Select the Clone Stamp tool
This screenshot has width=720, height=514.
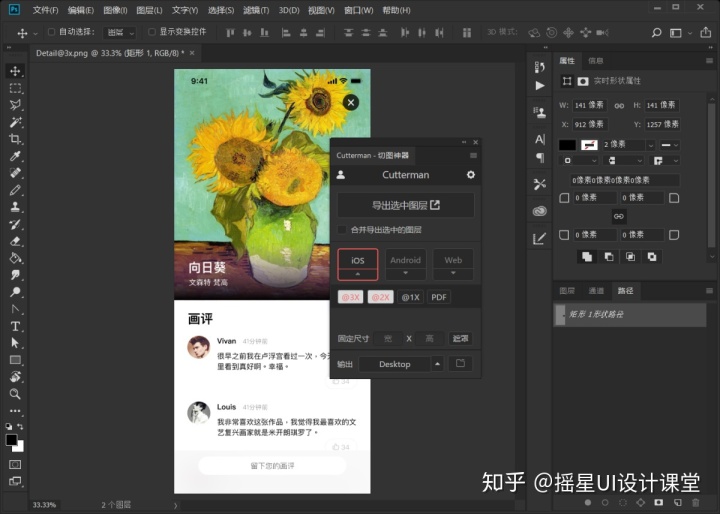pyautogui.click(x=15, y=207)
